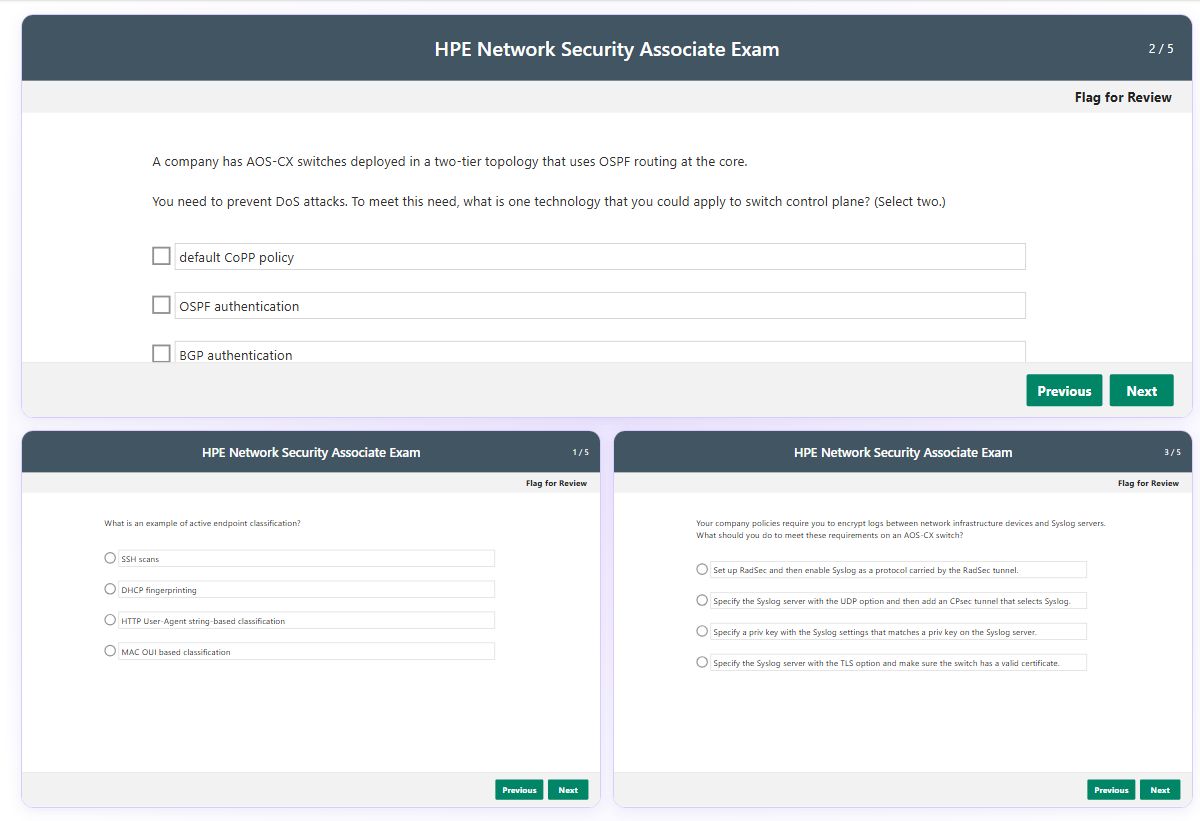Image resolution: width=1200 pixels, height=821 pixels.
Task: Check the OSPF authentication checkbox
Action: click(161, 305)
